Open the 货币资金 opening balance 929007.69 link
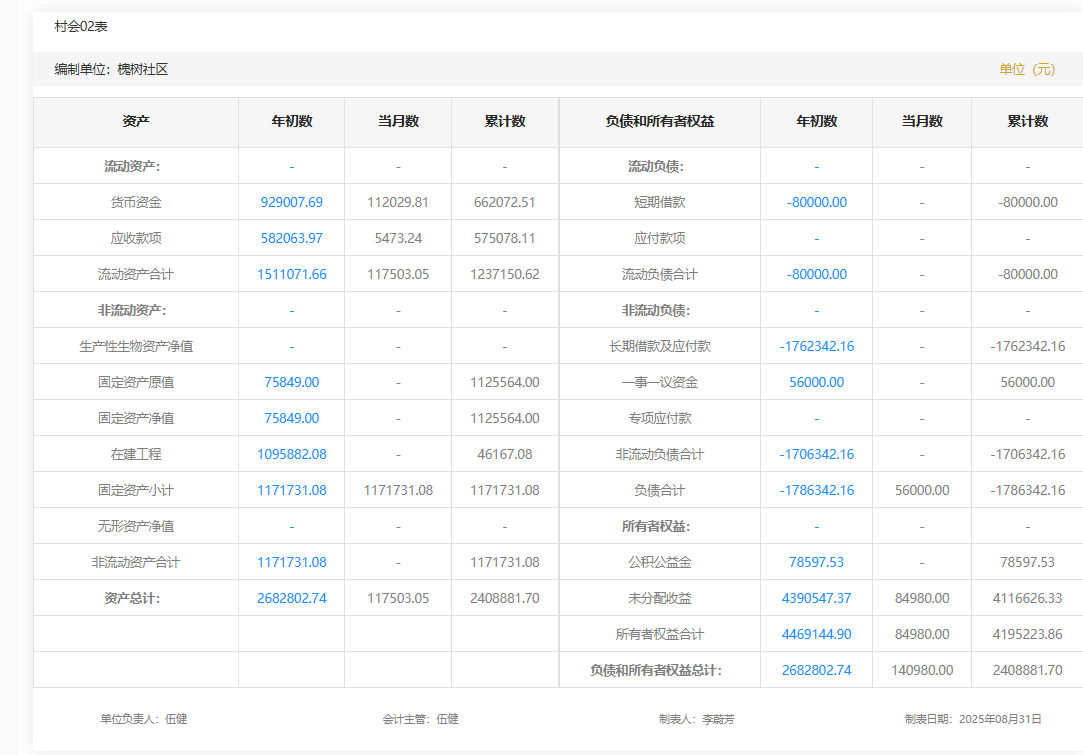 tap(291, 202)
